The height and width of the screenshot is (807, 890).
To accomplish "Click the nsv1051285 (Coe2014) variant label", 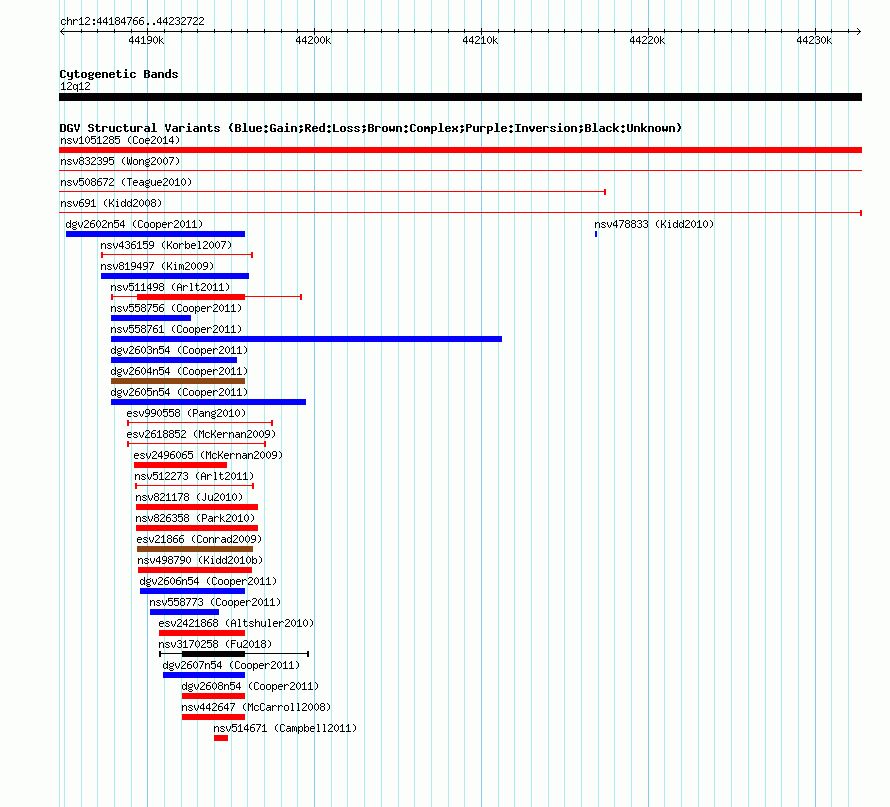I will click(120, 140).
